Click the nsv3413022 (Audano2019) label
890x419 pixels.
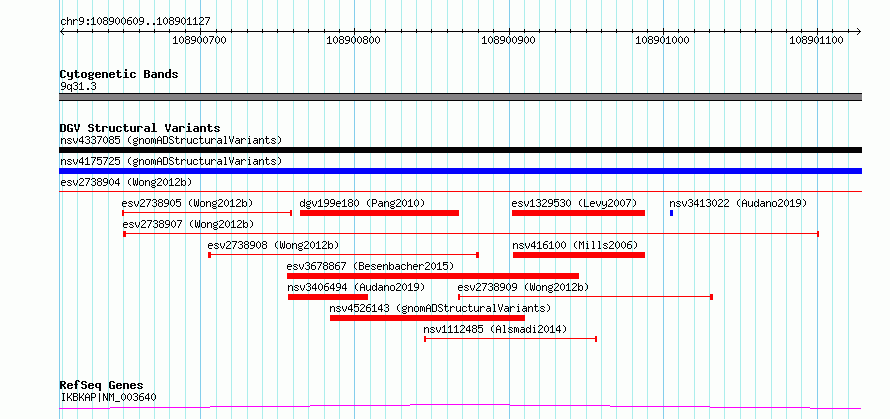click(x=738, y=203)
